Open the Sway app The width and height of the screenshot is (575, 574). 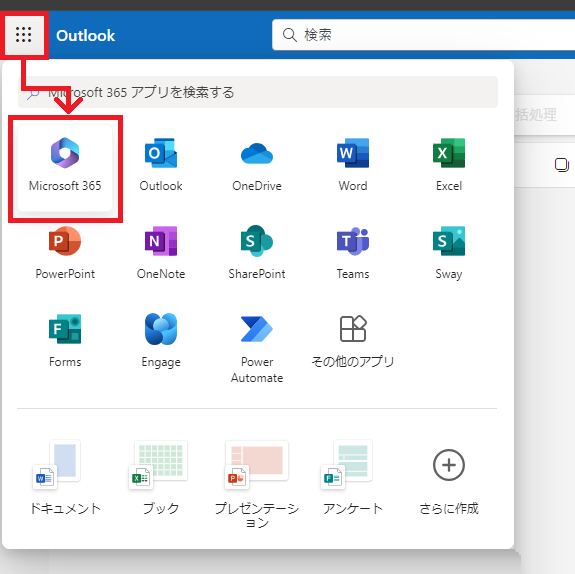(x=449, y=253)
